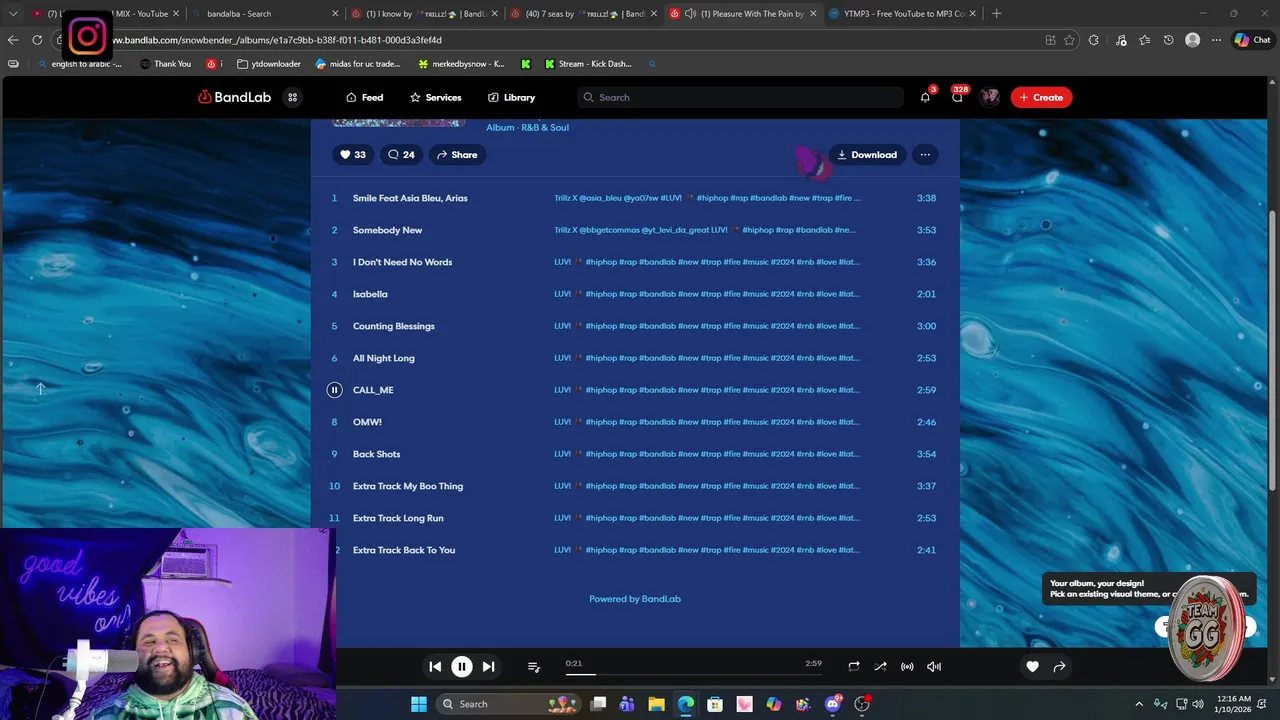1280x720 pixels.
Task: Open browser settings and more menu
Action: (1216, 40)
